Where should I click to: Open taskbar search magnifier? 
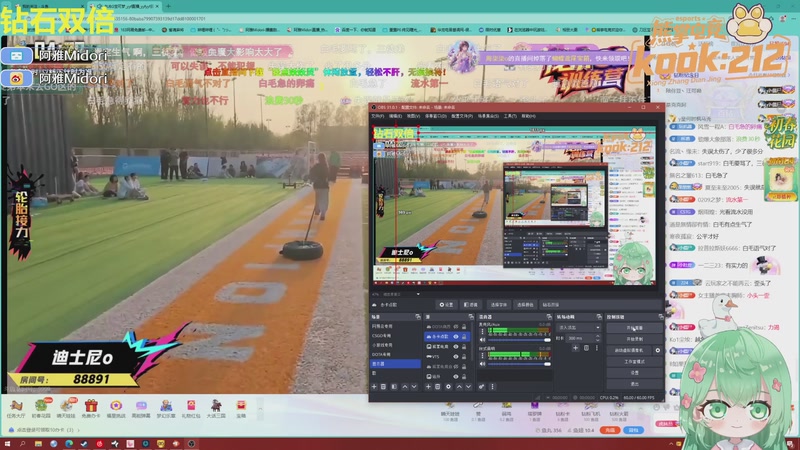tap(23, 444)
